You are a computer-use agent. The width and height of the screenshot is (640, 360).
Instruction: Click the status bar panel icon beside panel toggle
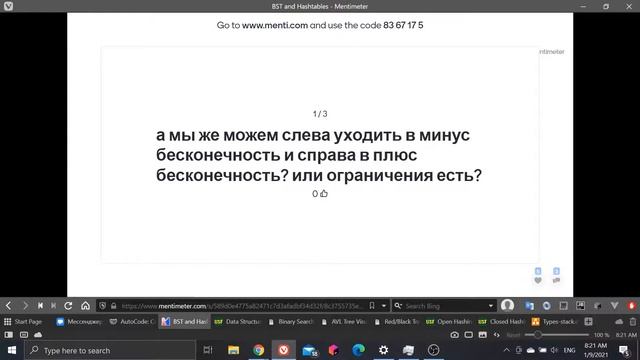pyautogui.click(x=24, y=335)
